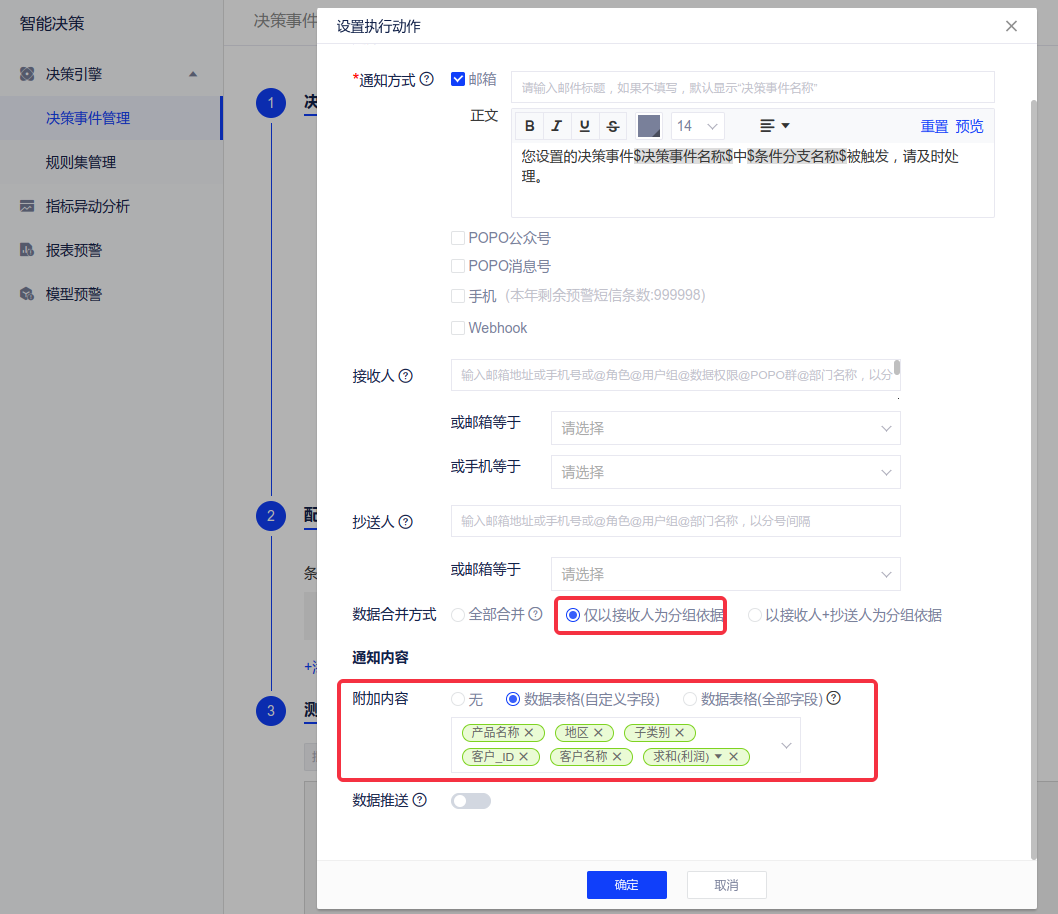Click the underline formatting icon

pyautogui.click(x=585, y=126)
